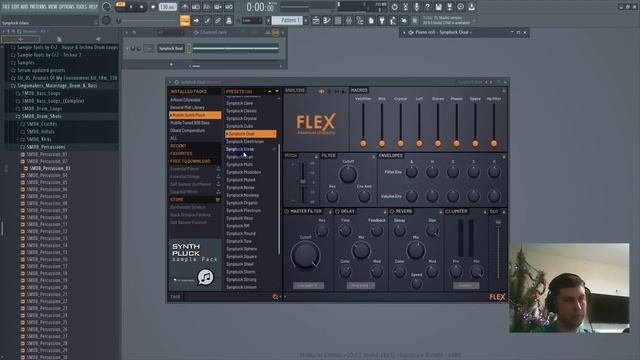This screenshot has height=360, width=640.
Task: Open the RECENT section in FLEX
Action: coord(178,146)
